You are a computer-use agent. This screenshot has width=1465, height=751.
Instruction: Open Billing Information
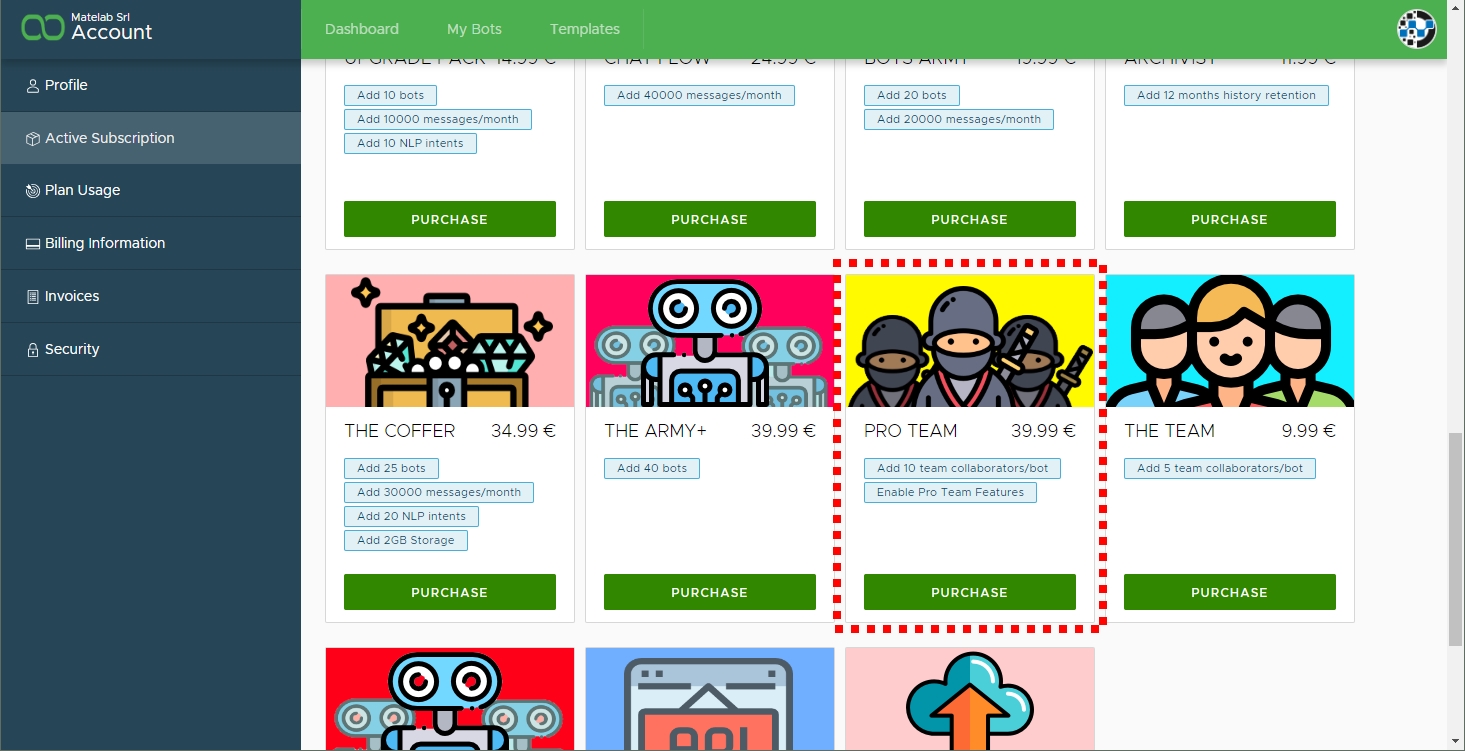(x=150, y=243)
